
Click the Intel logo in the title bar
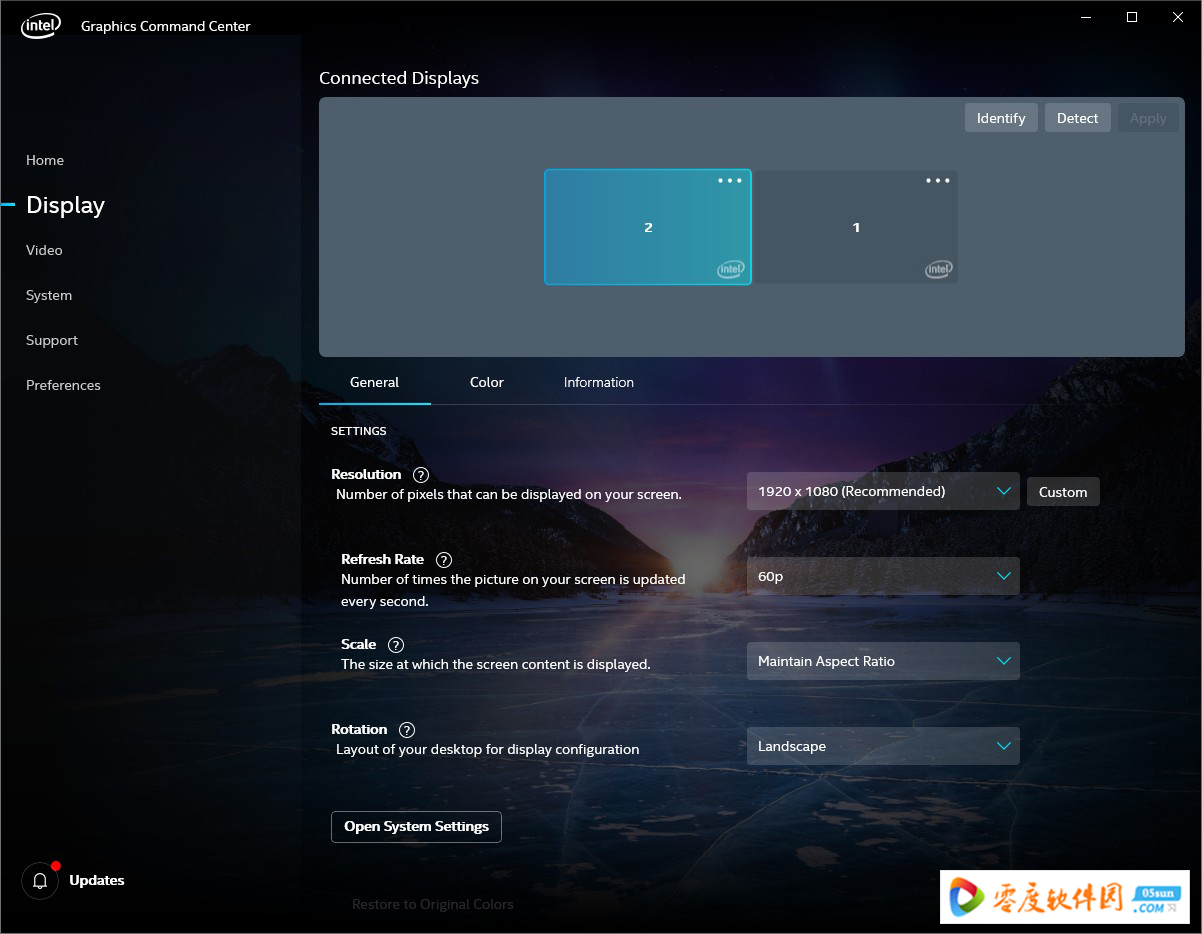pyautogui.click(x=40, y=25)
